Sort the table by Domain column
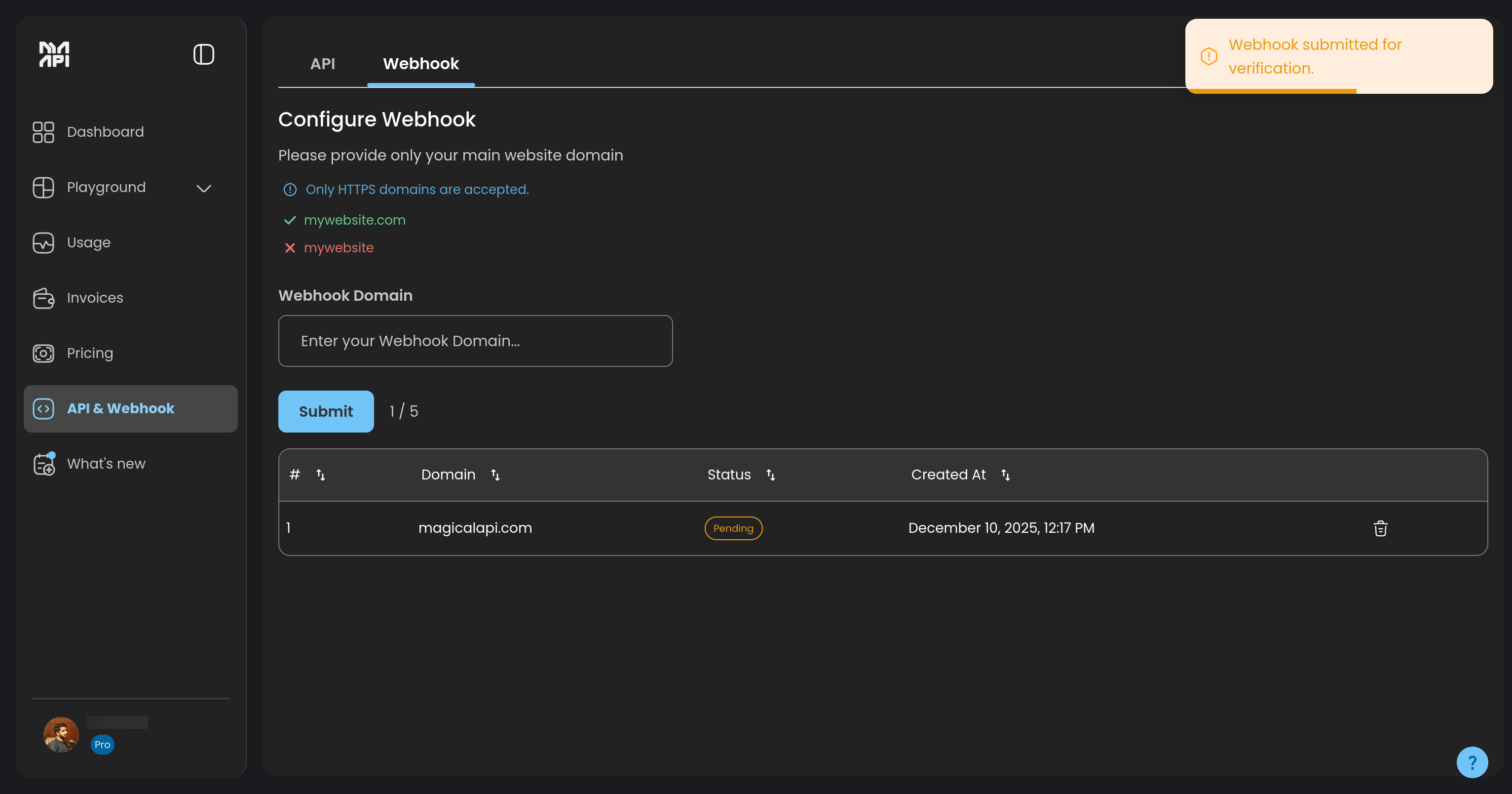The image size is (1512, 794). click(495, 475)
